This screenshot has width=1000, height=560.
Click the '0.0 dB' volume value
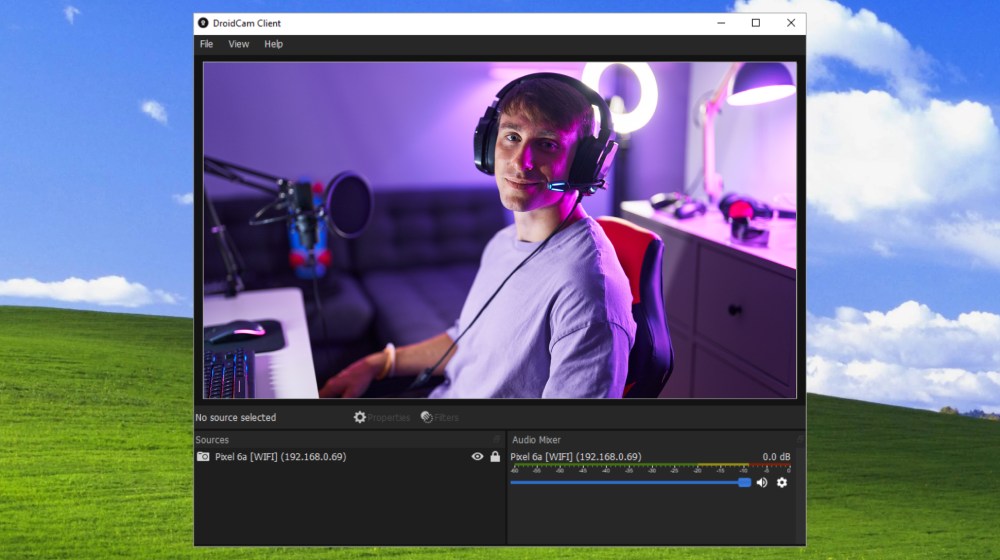pos(776,457)
